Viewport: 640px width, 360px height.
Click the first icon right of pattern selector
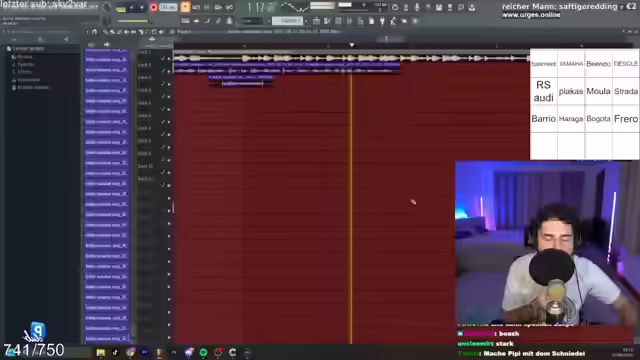(316, 21)
